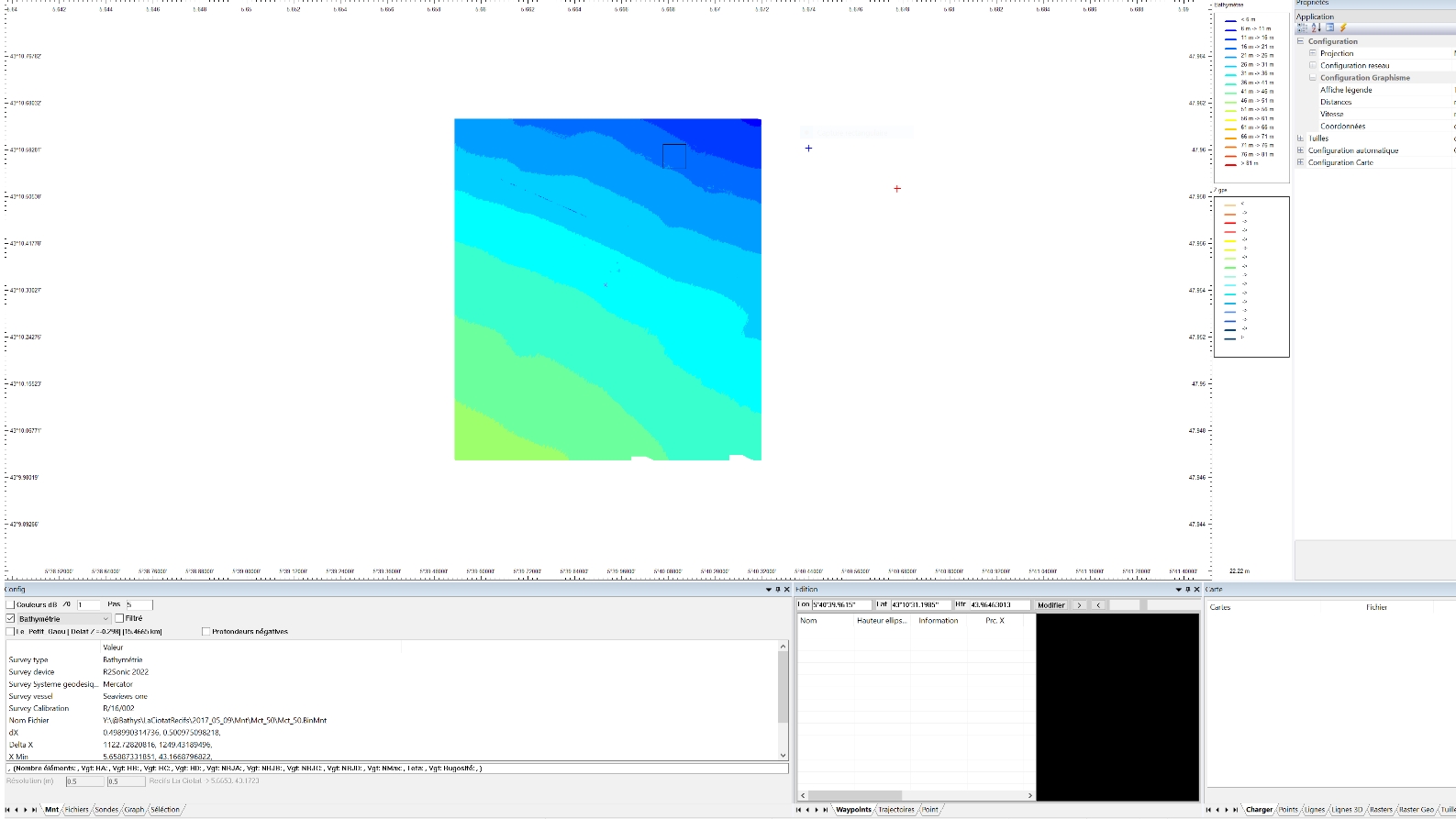
Task: Open the Raster Geo tab
Action: 1416,810
